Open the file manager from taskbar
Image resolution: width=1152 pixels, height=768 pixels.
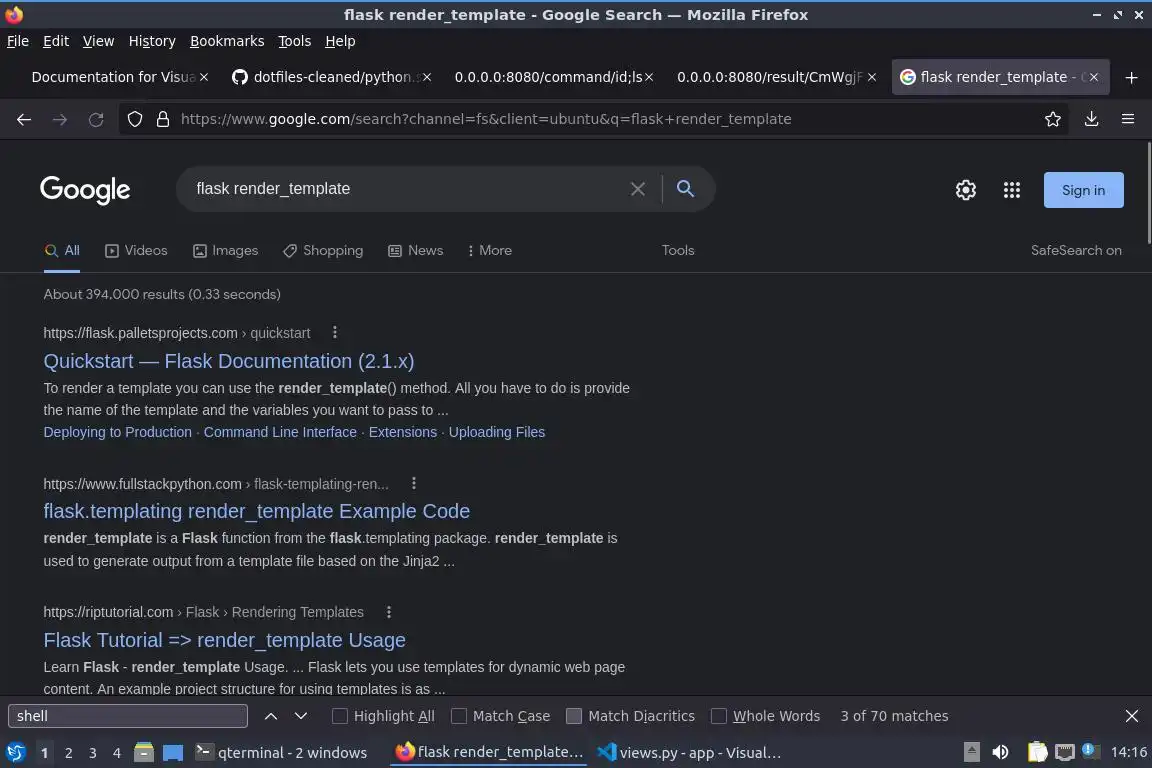coord(144,752)
